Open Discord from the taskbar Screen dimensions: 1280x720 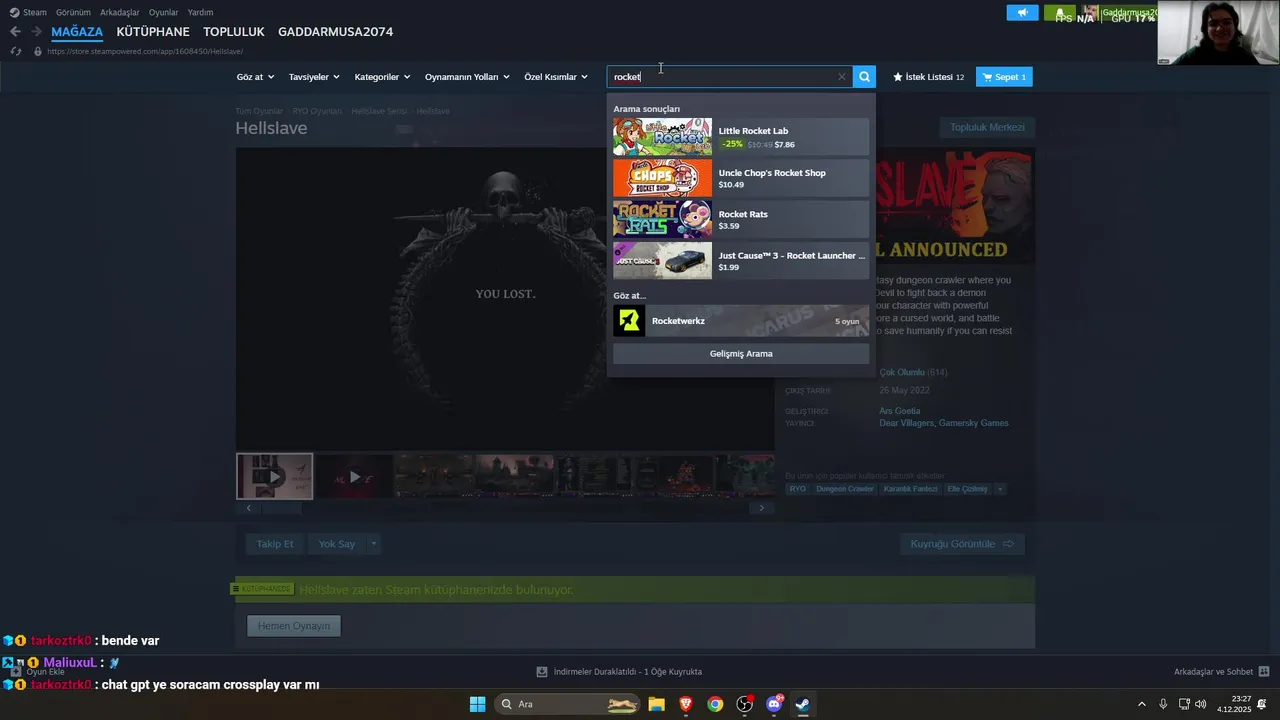click(x=774, y=704)
